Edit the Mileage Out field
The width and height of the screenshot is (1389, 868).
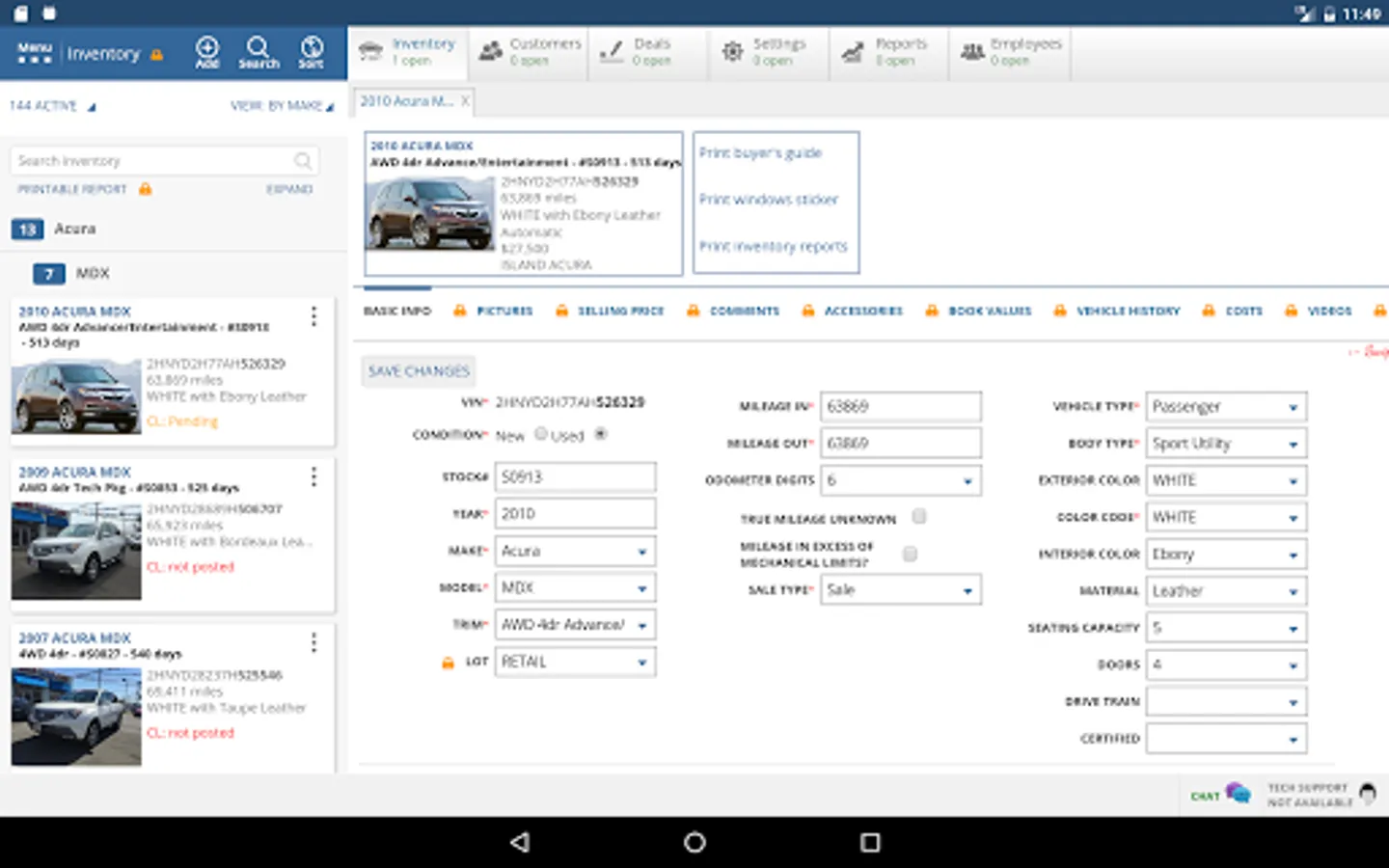(901, 443)
